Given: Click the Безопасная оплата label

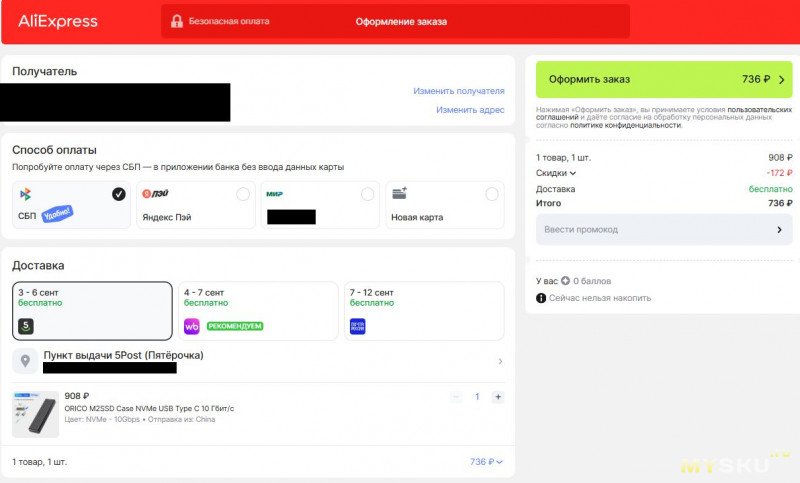Looking at the screenshot, I should point(229,21).
